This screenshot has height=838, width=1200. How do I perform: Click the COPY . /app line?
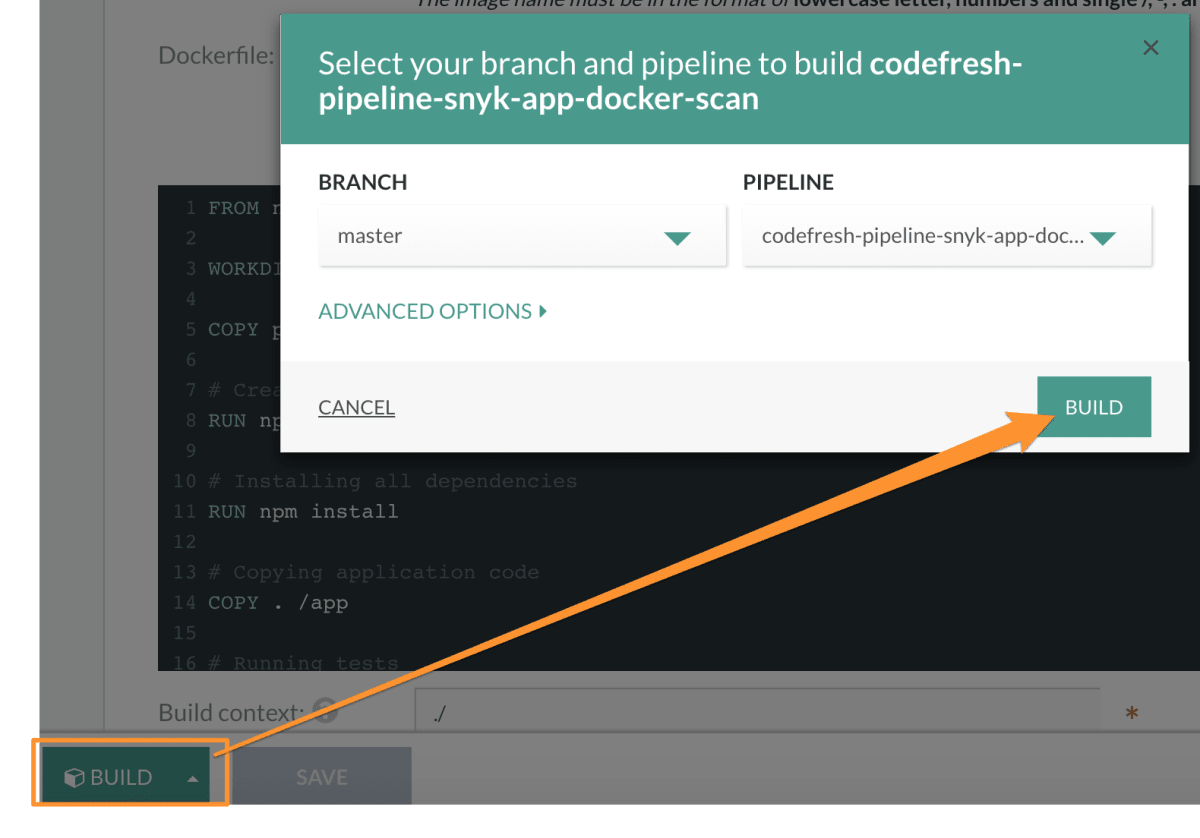click(x=275, y=602)
